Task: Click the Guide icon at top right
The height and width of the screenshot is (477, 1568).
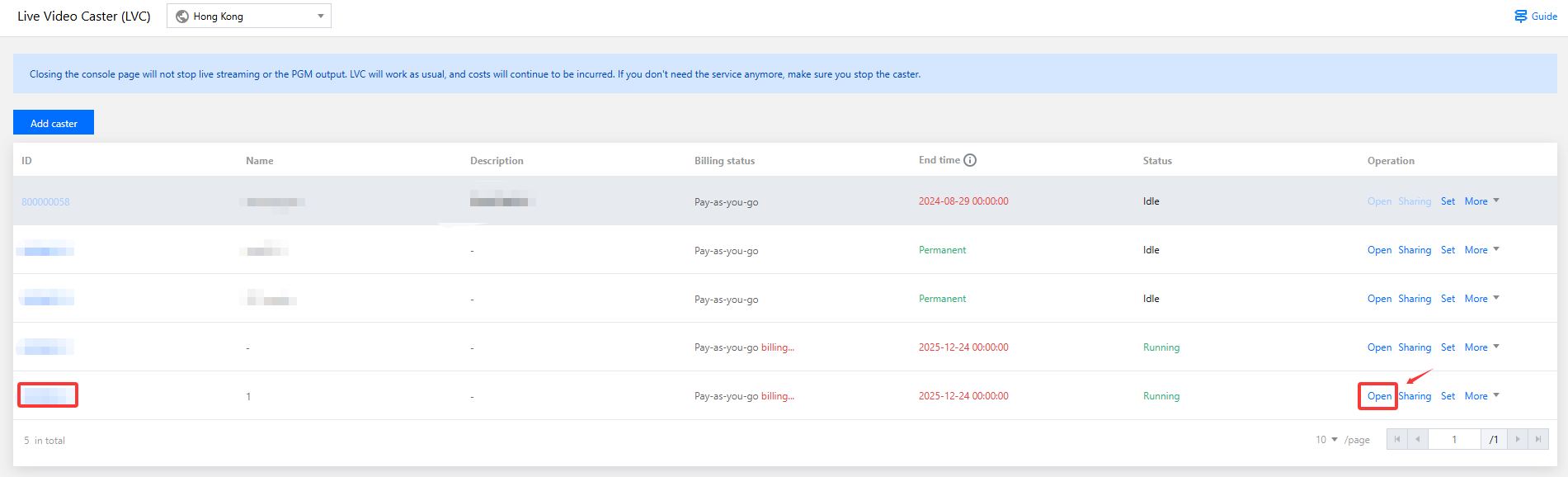Action: (x=1521, y=17)
